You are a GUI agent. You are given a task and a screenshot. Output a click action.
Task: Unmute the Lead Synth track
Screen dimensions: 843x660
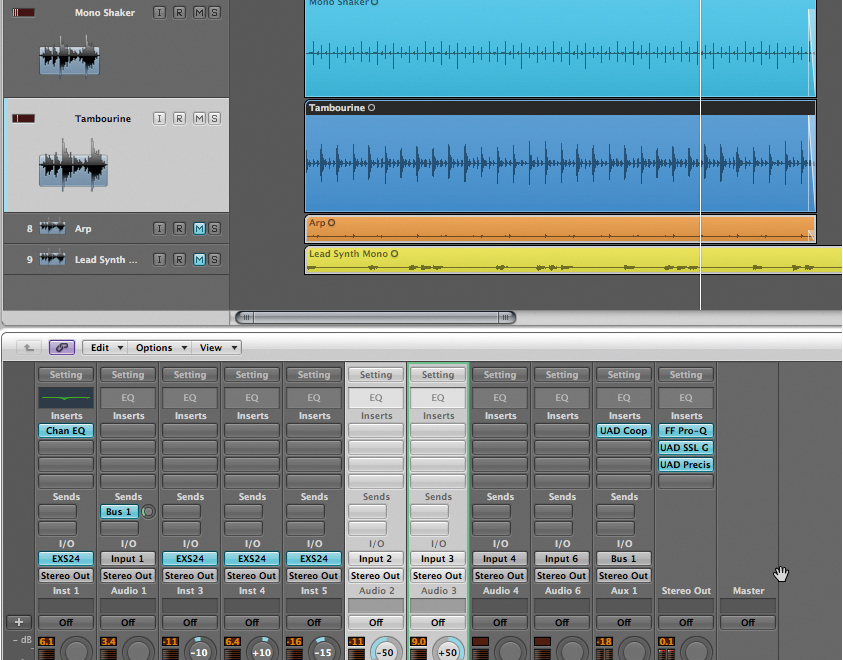pyautogui.click(x=199, y=260)
